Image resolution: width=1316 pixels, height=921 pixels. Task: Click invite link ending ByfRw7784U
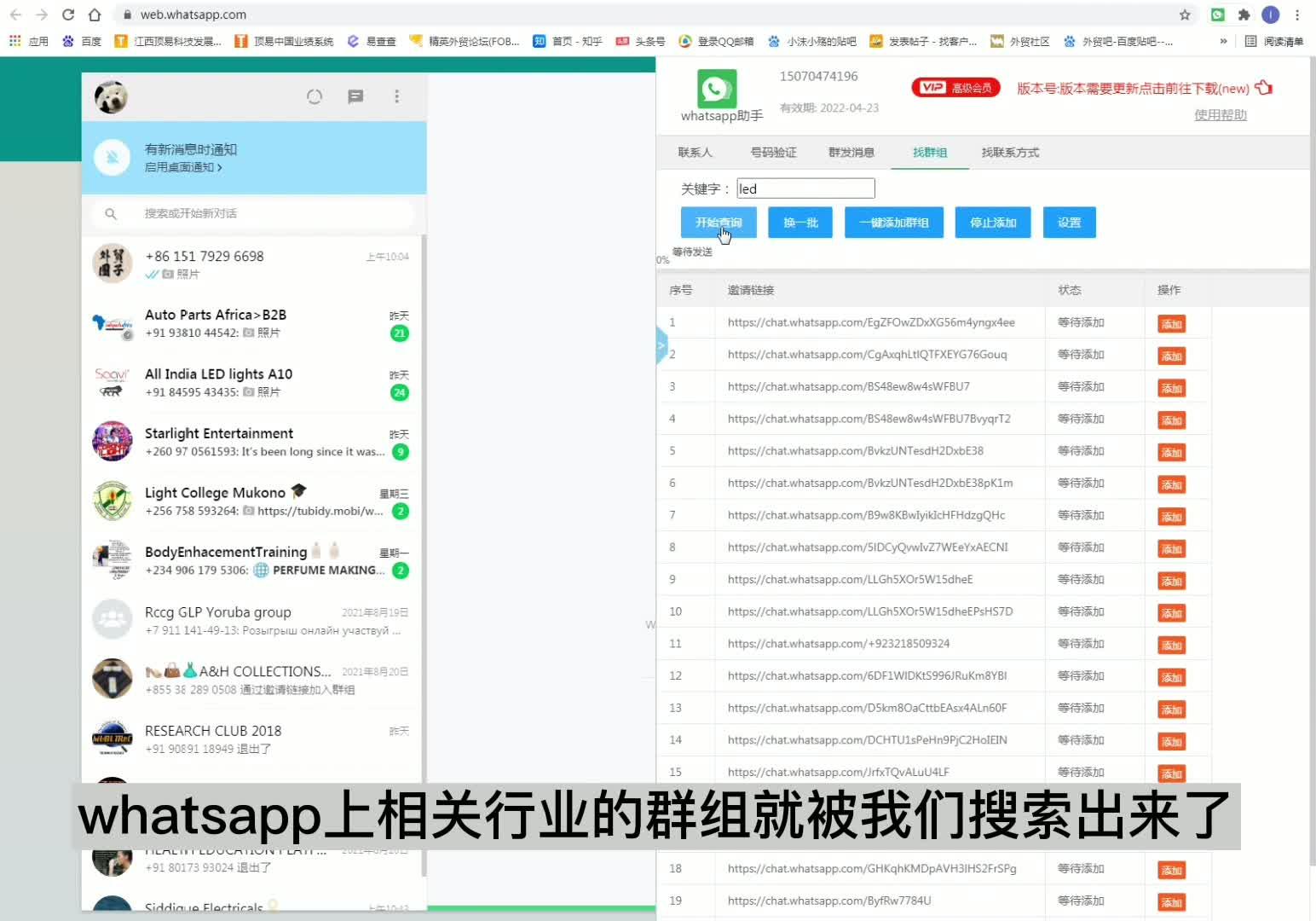[x=829, y=901]
